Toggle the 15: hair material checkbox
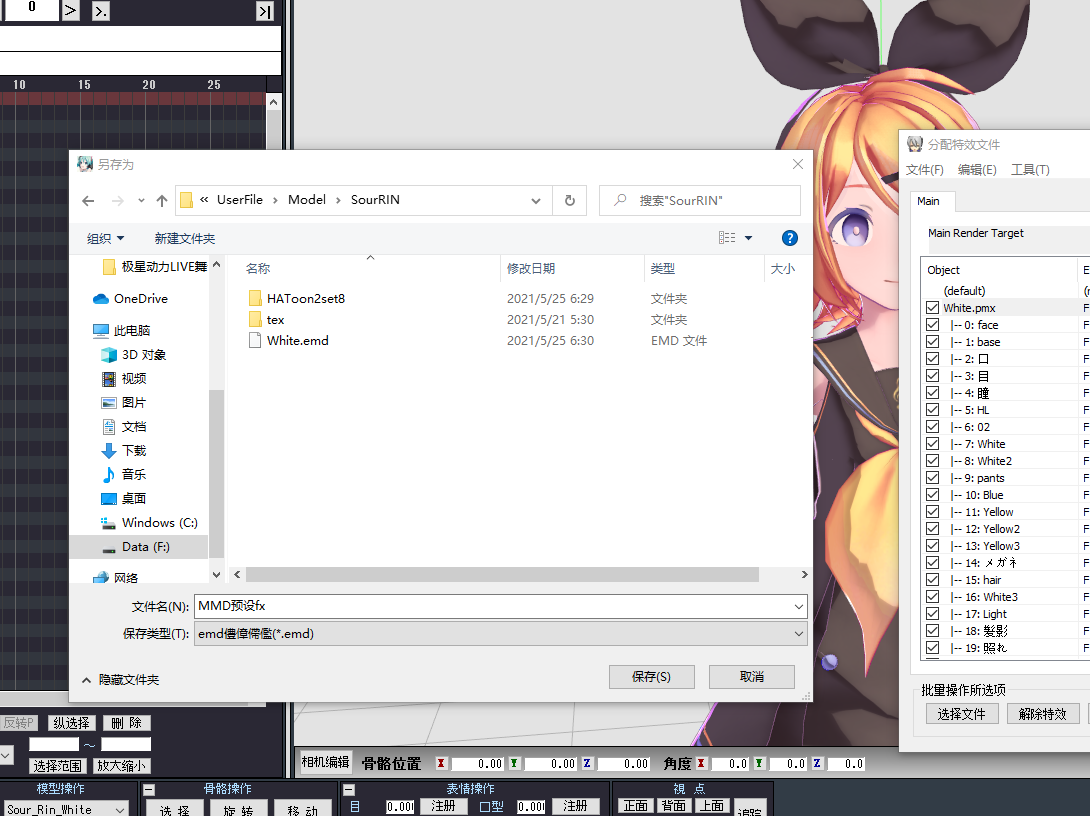The width and height of the screenshot is (1090, 816). point(932,580)
